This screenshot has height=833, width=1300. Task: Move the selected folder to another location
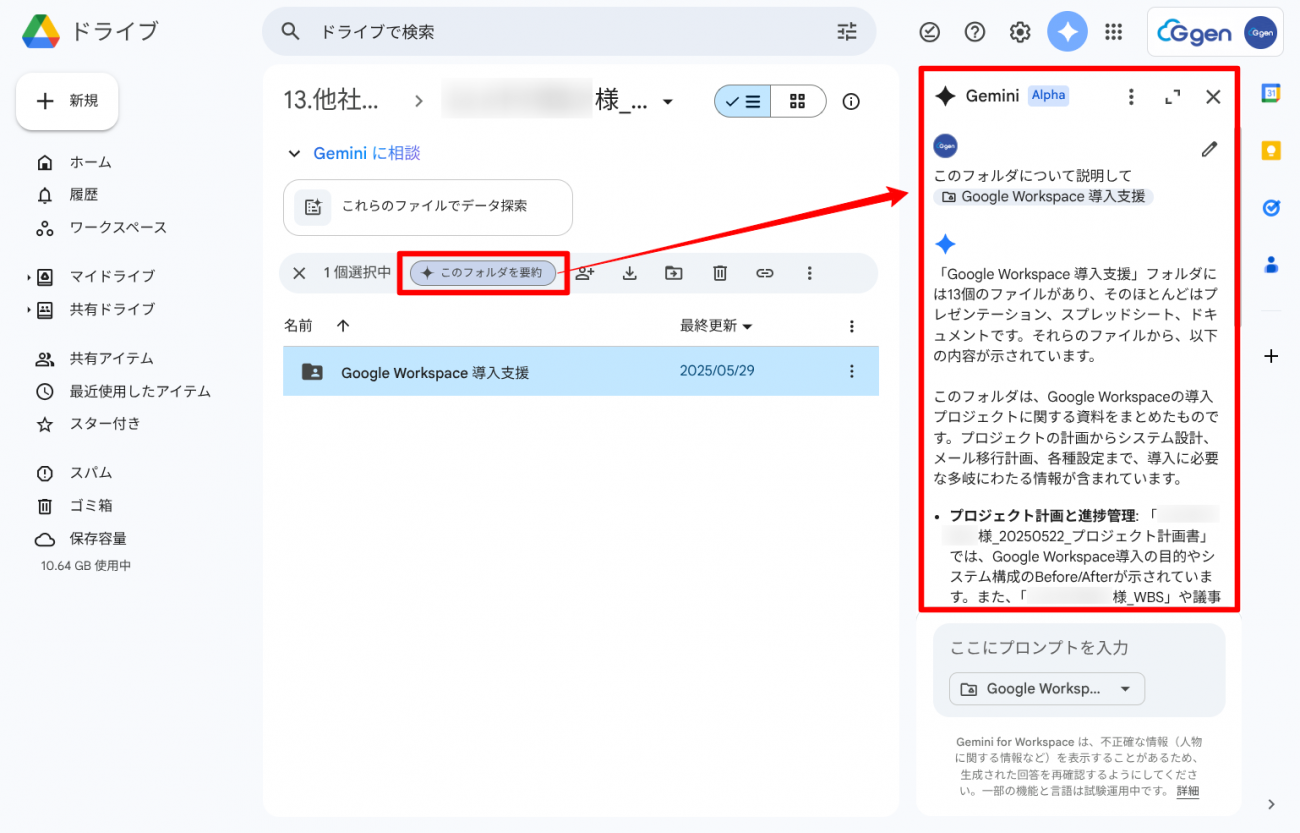[674, 273]
